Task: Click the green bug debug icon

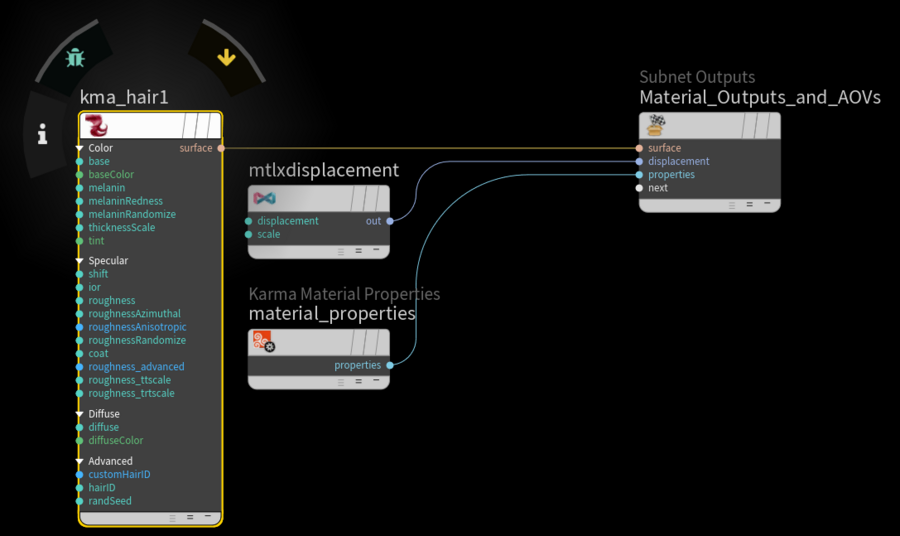Action: coord(75,57)
